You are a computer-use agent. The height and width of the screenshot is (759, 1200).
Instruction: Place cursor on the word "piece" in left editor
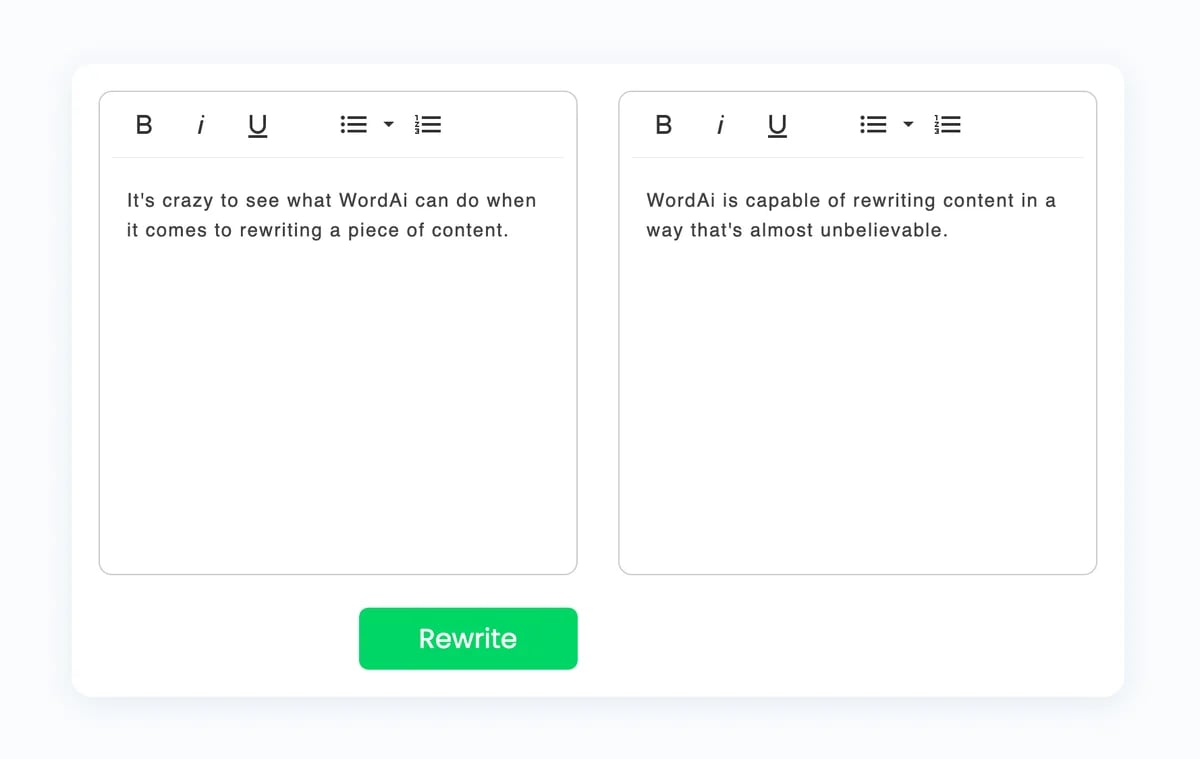click(373, 231)
